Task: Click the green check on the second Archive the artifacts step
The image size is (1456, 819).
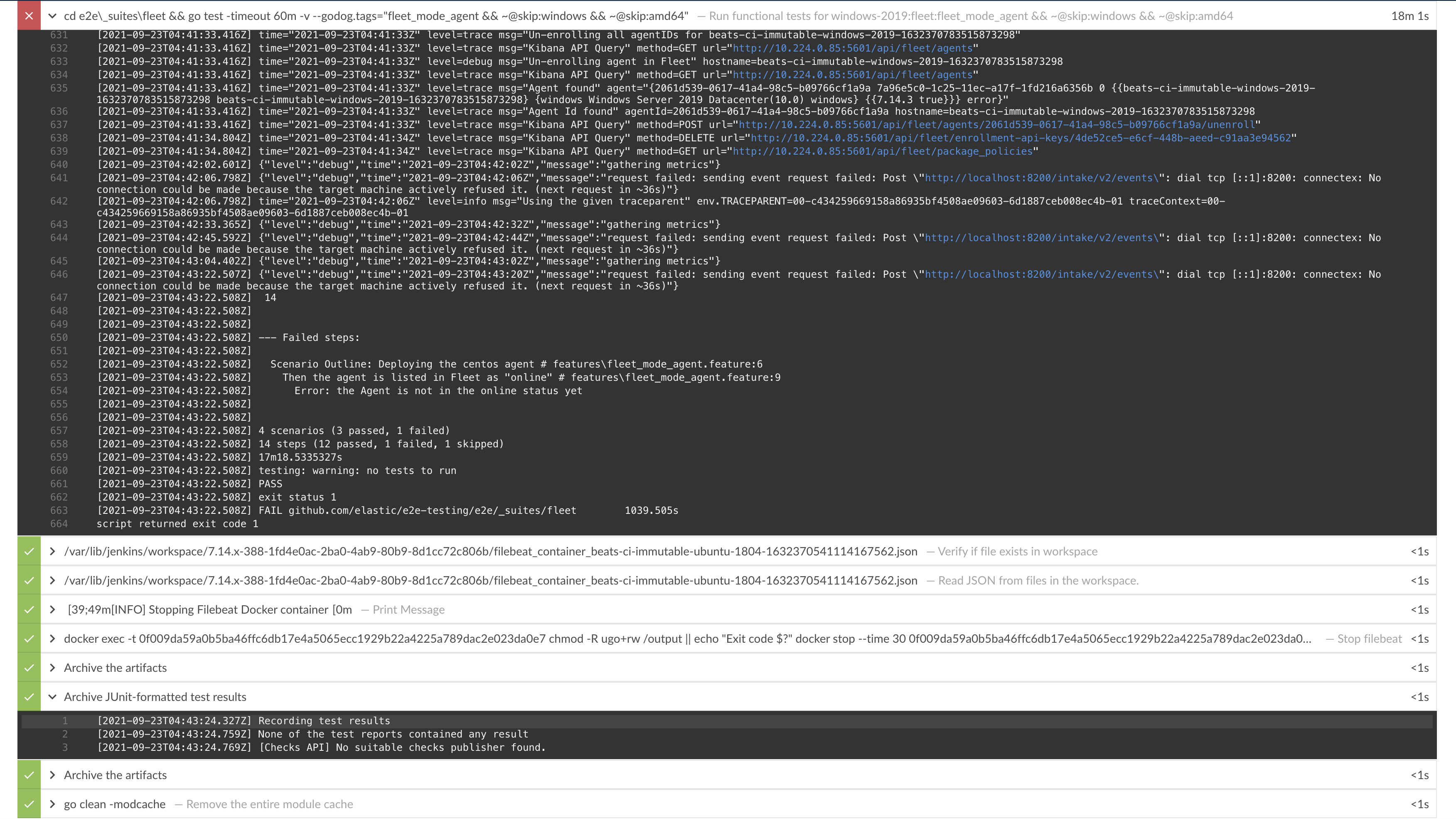Action: coord(29,775)
